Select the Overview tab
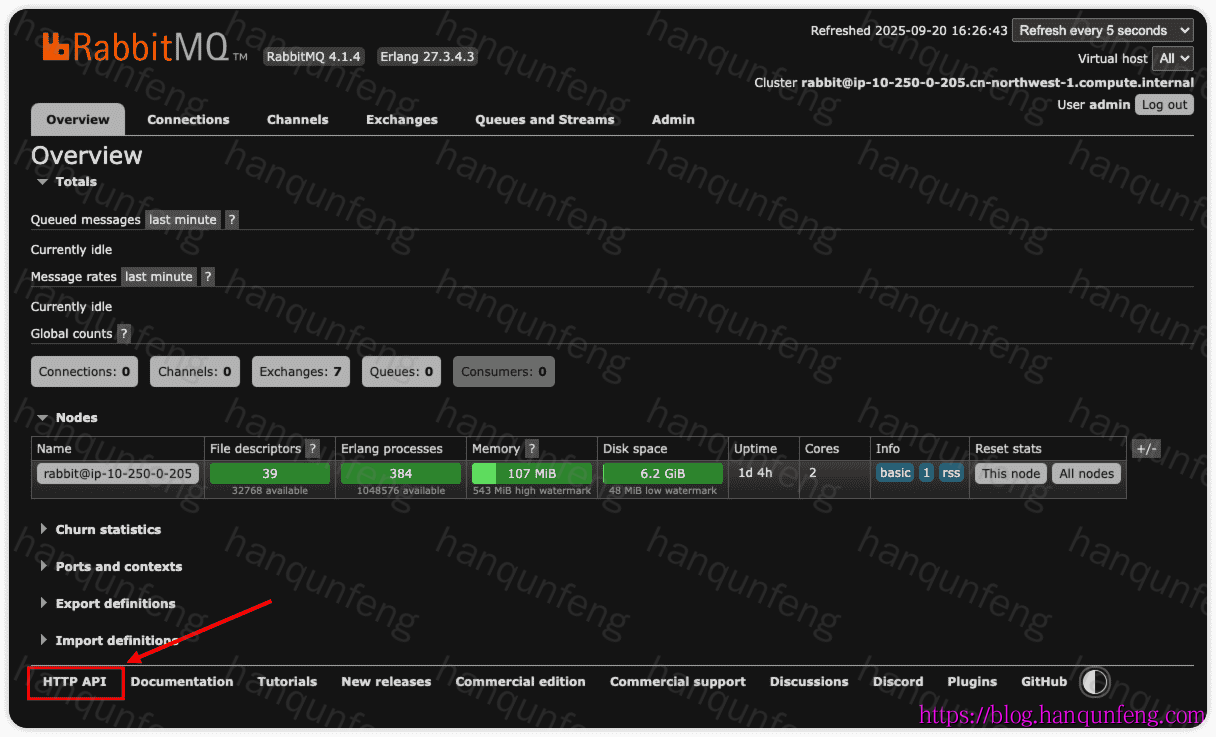 tap(78, 120)
